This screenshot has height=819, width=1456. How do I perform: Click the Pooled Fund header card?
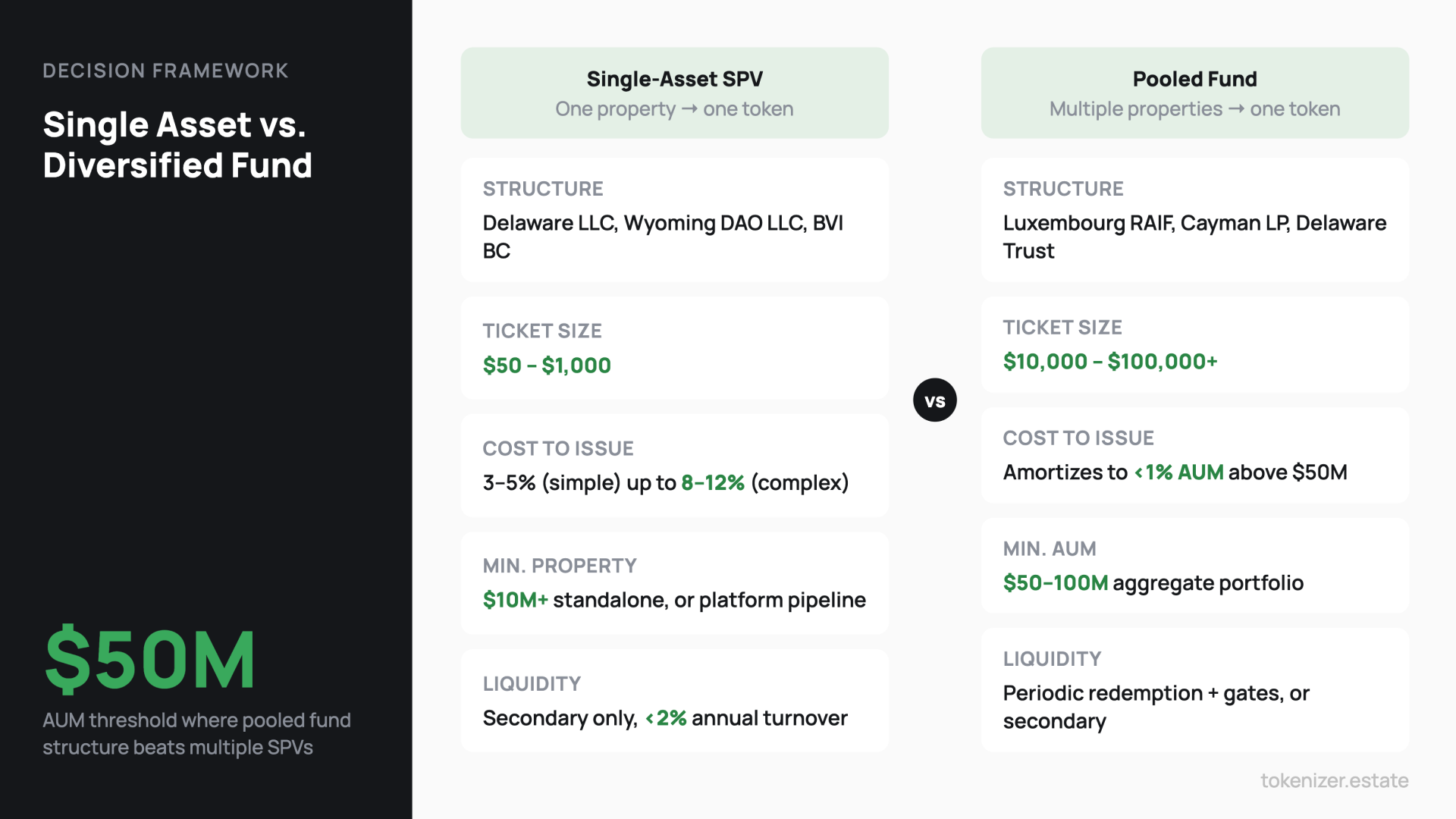[x=1194, y=93]
